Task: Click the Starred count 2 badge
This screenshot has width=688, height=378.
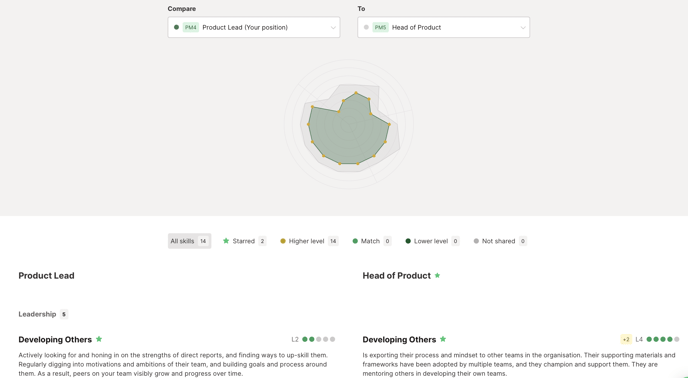Action: tap(262, 241)
